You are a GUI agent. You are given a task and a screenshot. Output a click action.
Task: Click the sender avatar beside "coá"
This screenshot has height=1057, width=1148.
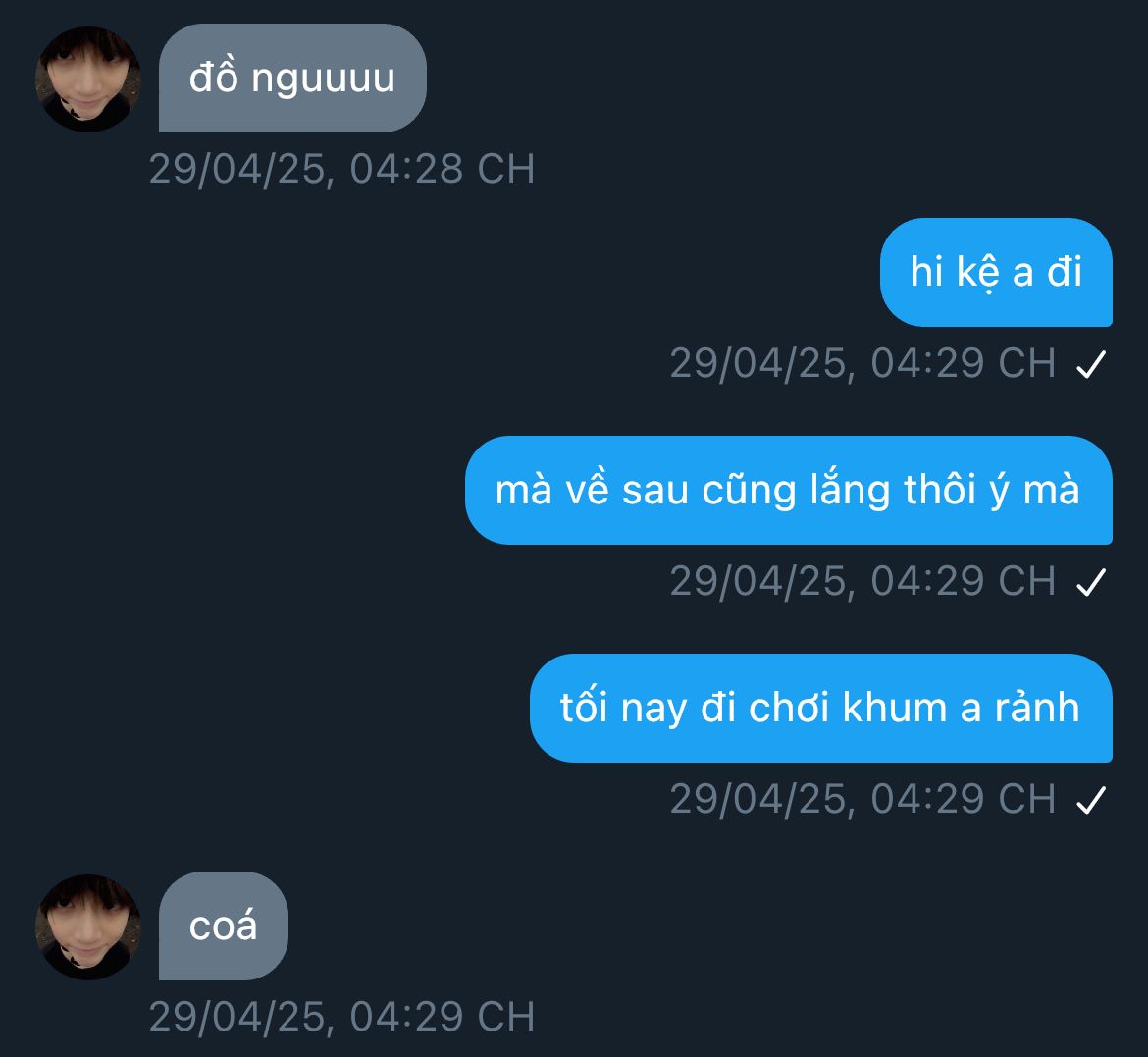tap(88, 927)
